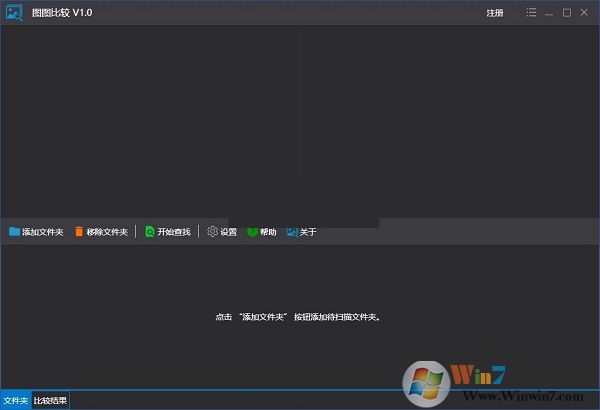Viewport: 600px width, 410px height.
Task: Open the 帮助 help item
Action: pos(262,232)
